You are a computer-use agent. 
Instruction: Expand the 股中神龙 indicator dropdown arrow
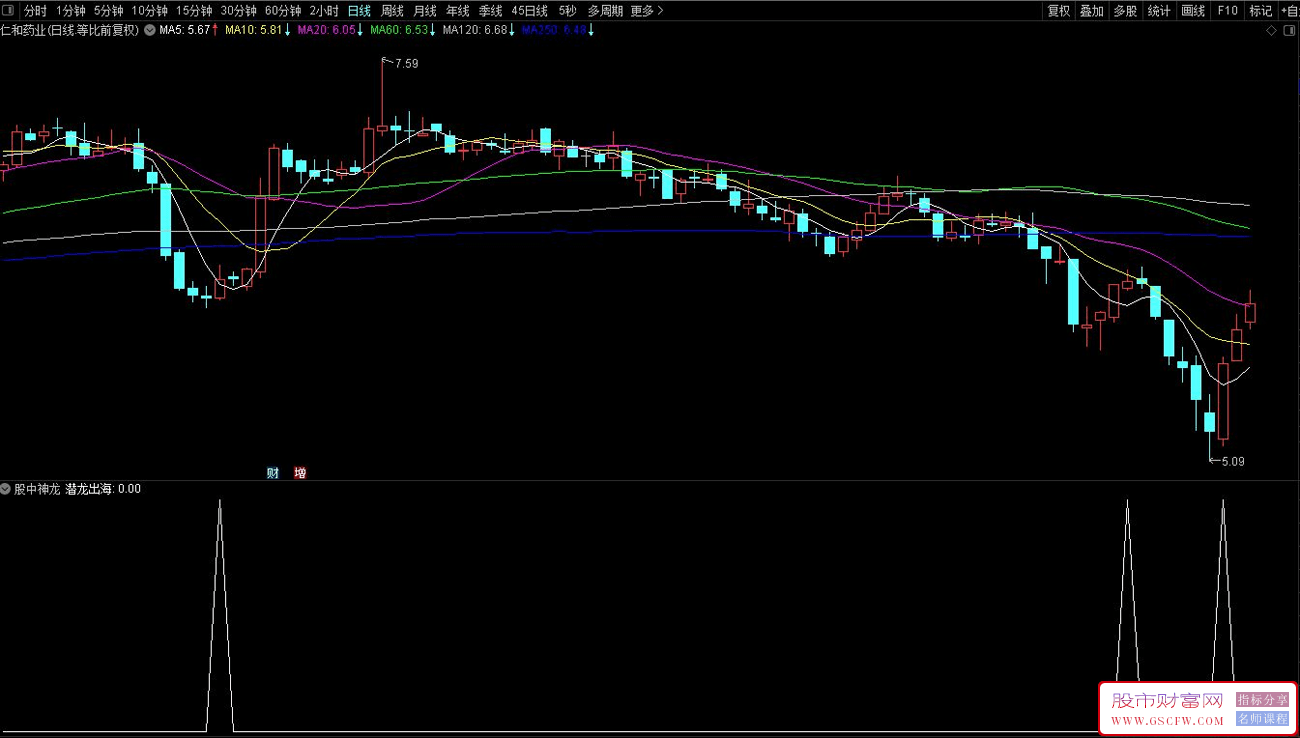click(x=6, y=490)
